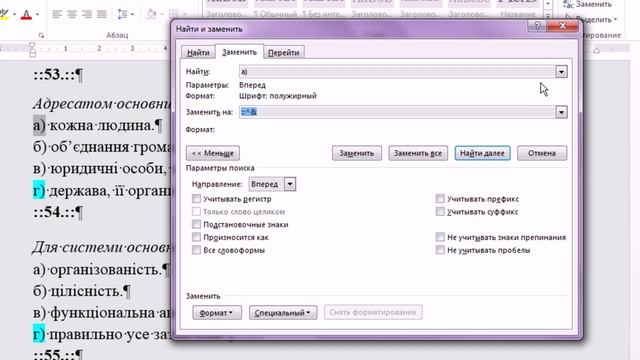Check Подстановочные знаки option
Image resolution: width=640 pixels, height=360 pixels.
point(196,224)
